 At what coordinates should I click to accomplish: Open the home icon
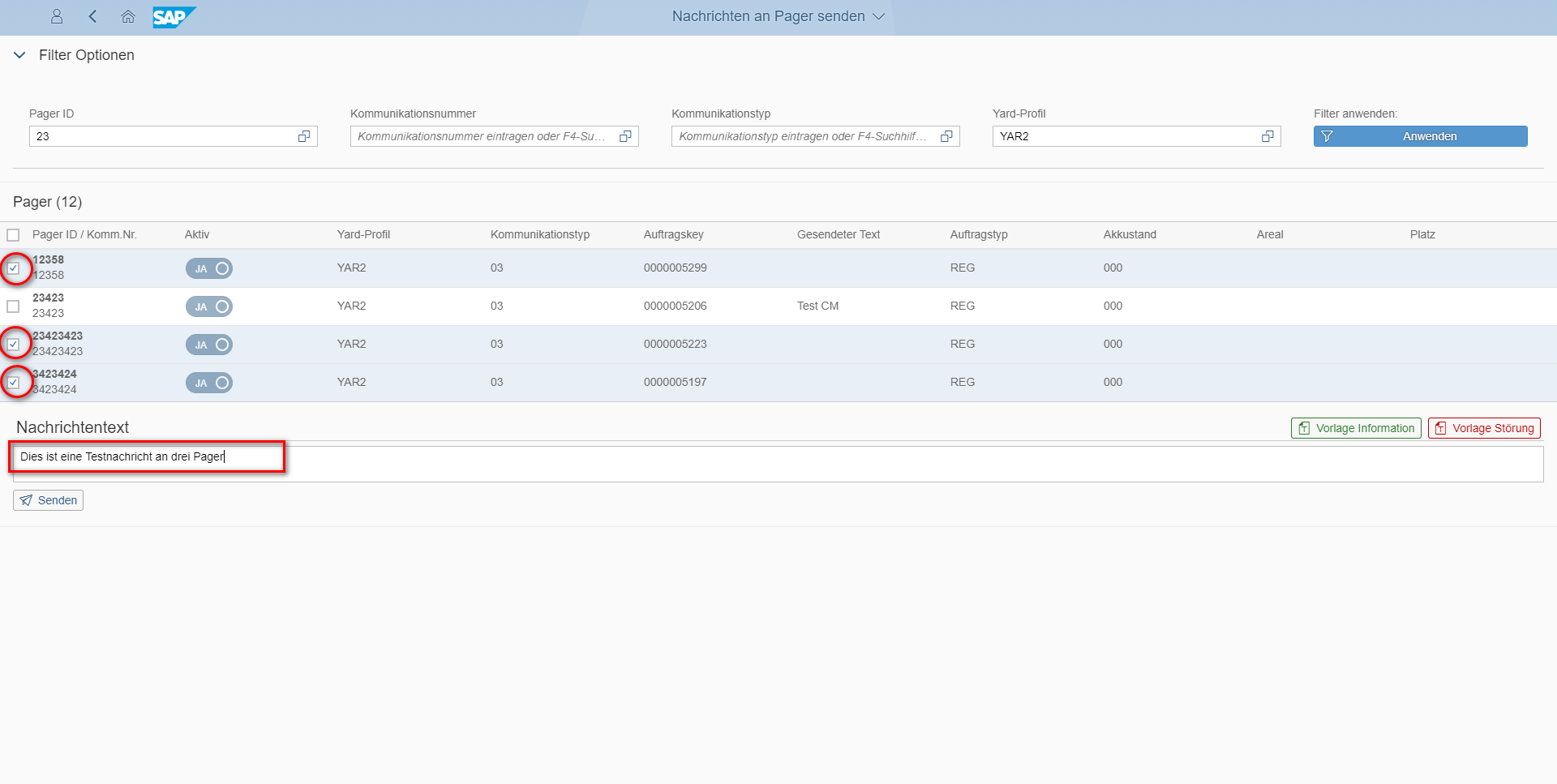128,16
